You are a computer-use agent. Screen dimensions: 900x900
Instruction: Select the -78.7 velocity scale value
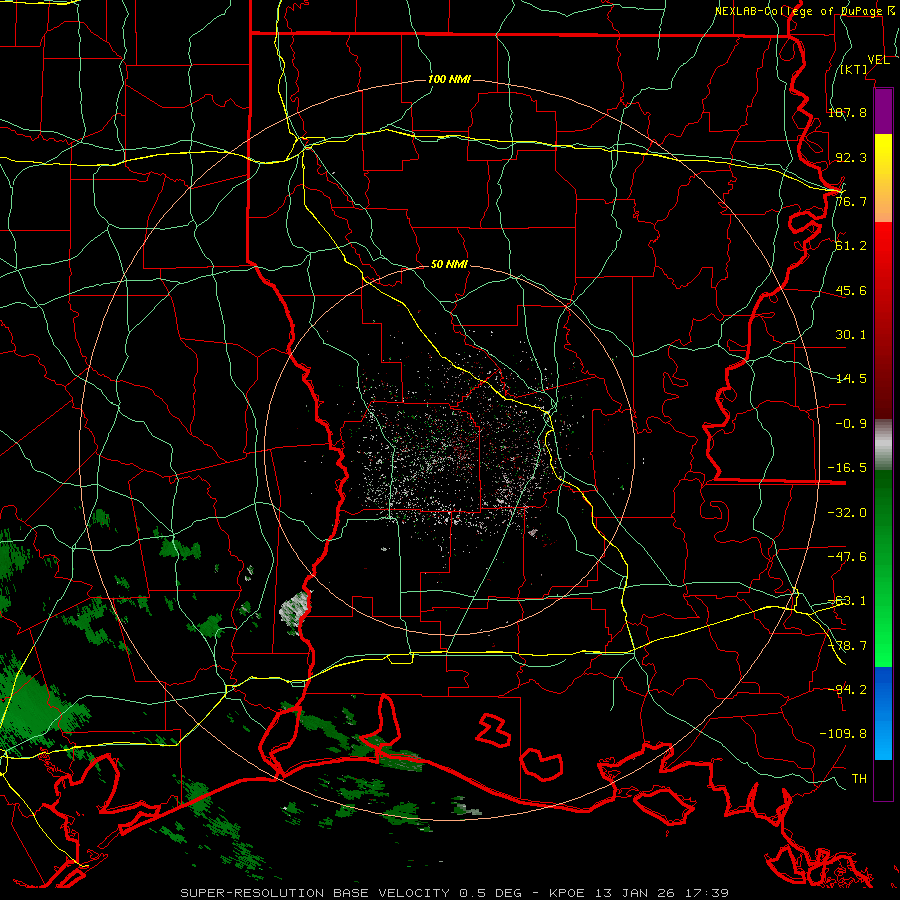[x=847, y=646]
